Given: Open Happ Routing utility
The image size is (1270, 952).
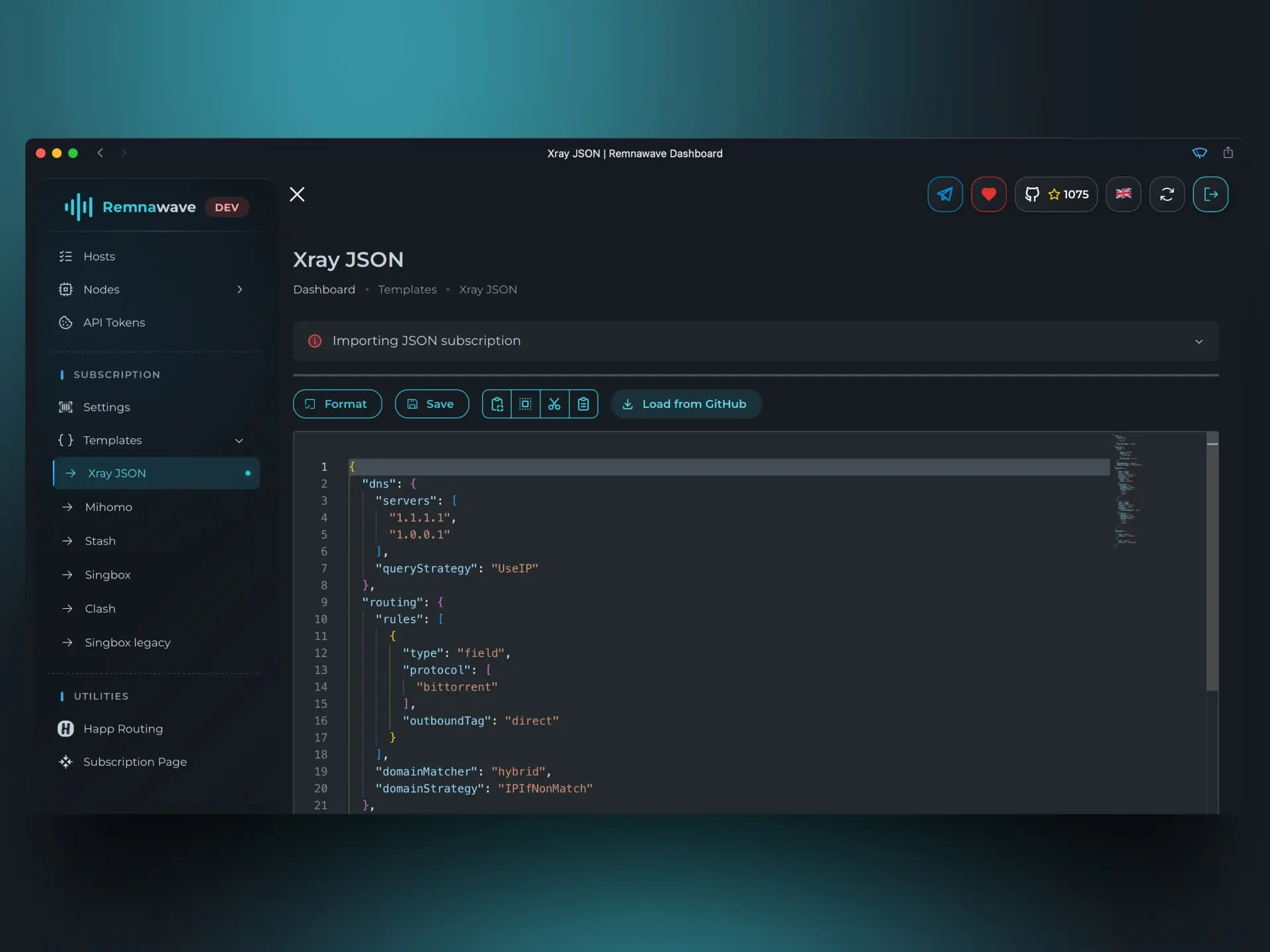Looking at the screenshot, I should tap(122, 729).
